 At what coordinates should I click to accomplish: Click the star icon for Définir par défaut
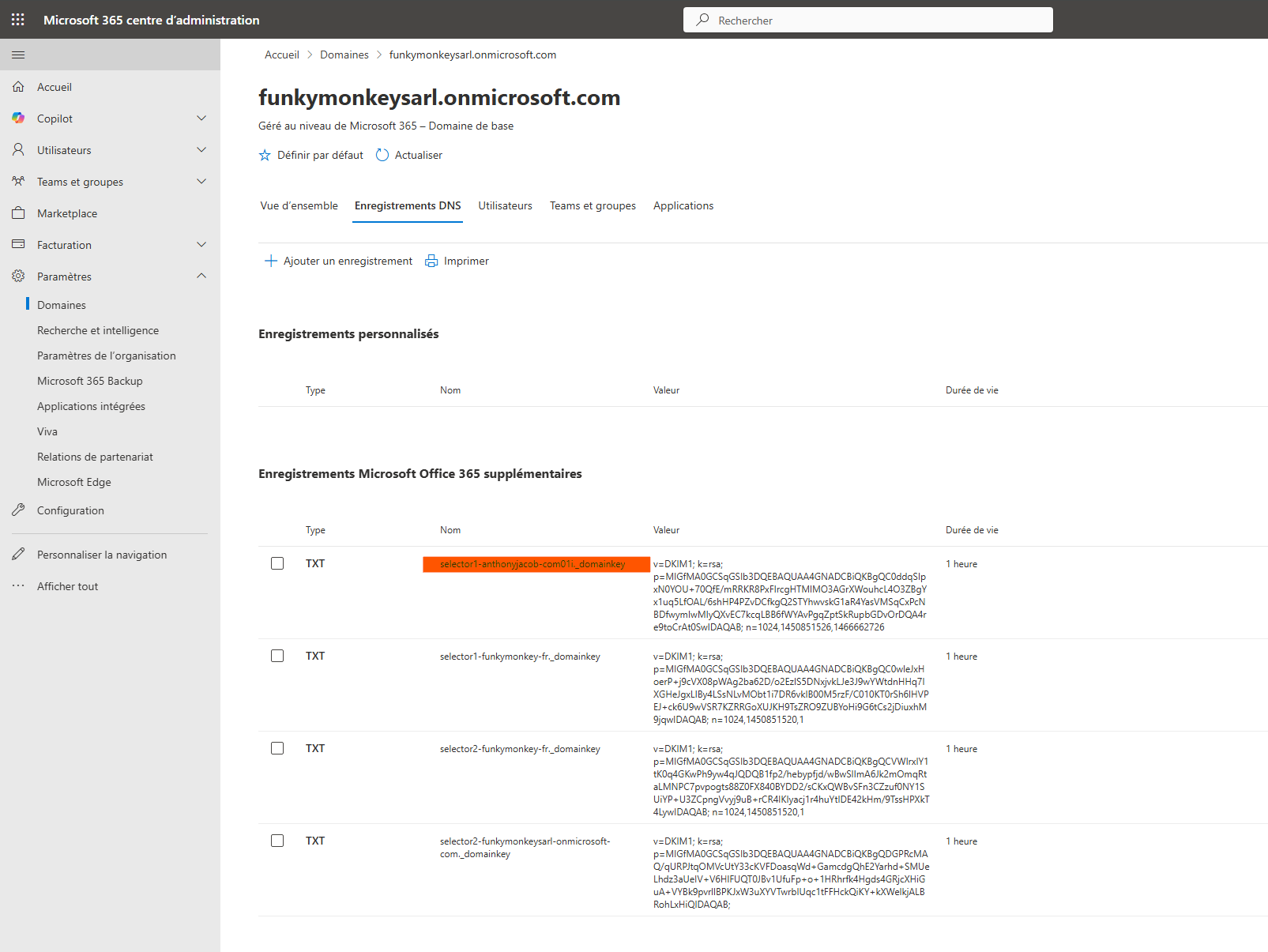[265, 155]
